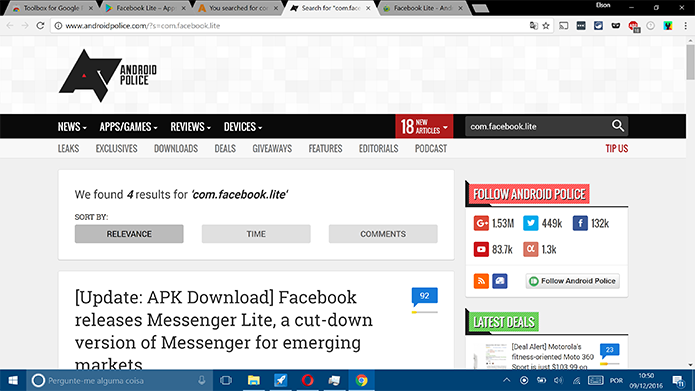
Task: Click the POR language indicator
Action: tap(616, 380)
